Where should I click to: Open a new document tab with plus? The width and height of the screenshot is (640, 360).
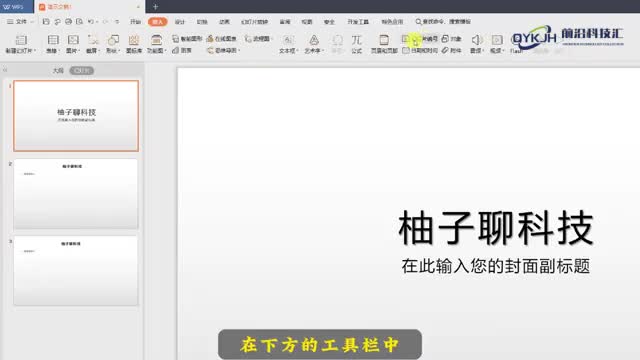tap(156, 7)
